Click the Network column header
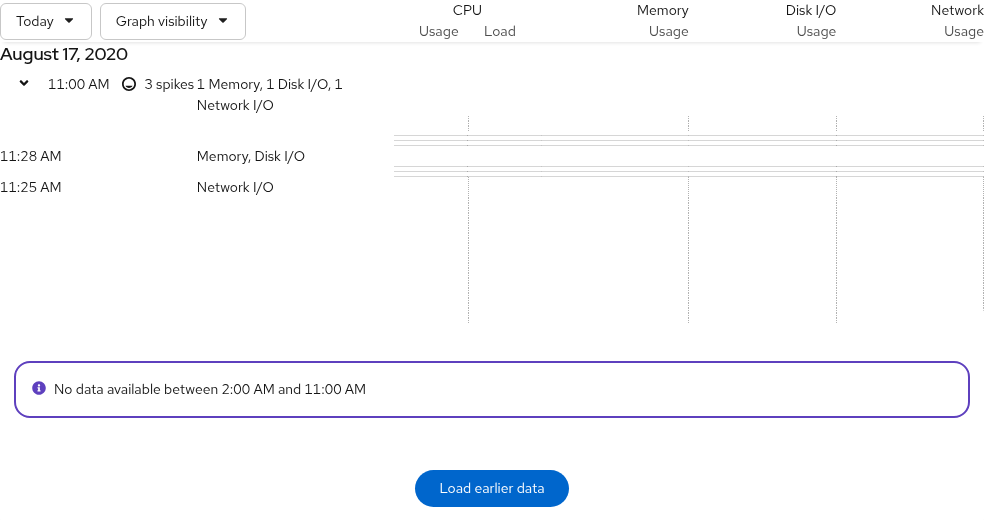Image resolution: width=984 pixels, height=520 pixels. tap(957, 10)
